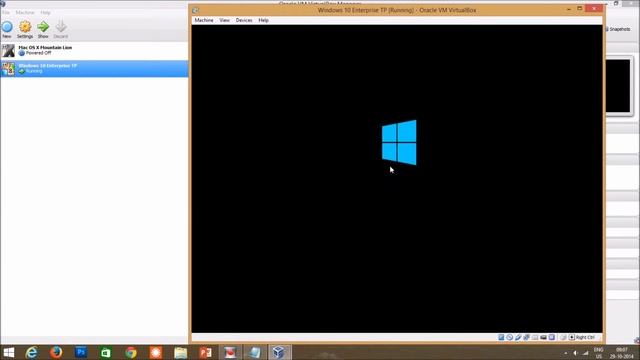Open File Explorer from taskbar
This screenshot has width=640, height=360.
(x=180, y=352)
